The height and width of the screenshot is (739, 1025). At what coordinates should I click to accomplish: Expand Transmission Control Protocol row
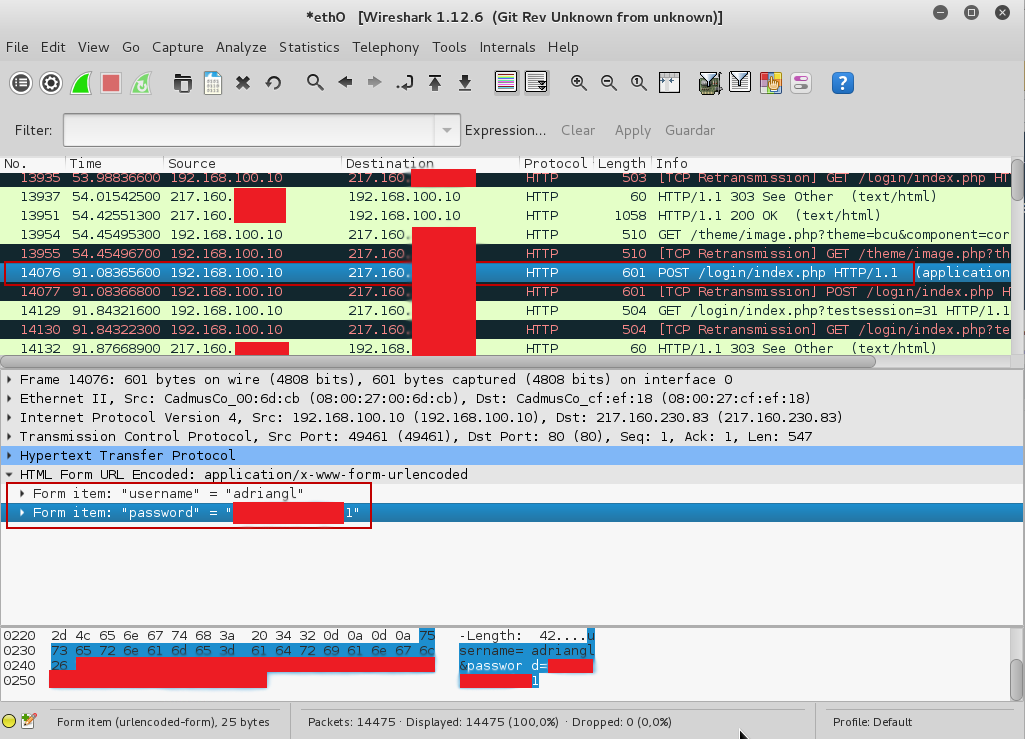coord(10,436)
